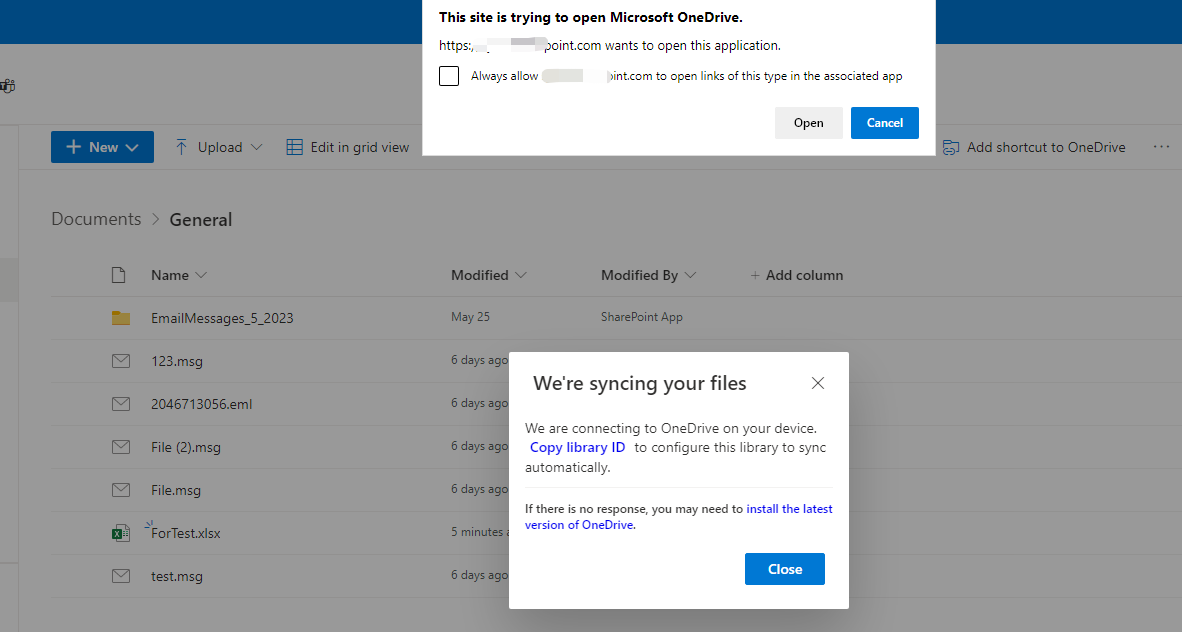Viewport: 1182px width, 632px height.
Task: Click the May 25 modified date
Action: pyautogui.click(x=470, y=317)
